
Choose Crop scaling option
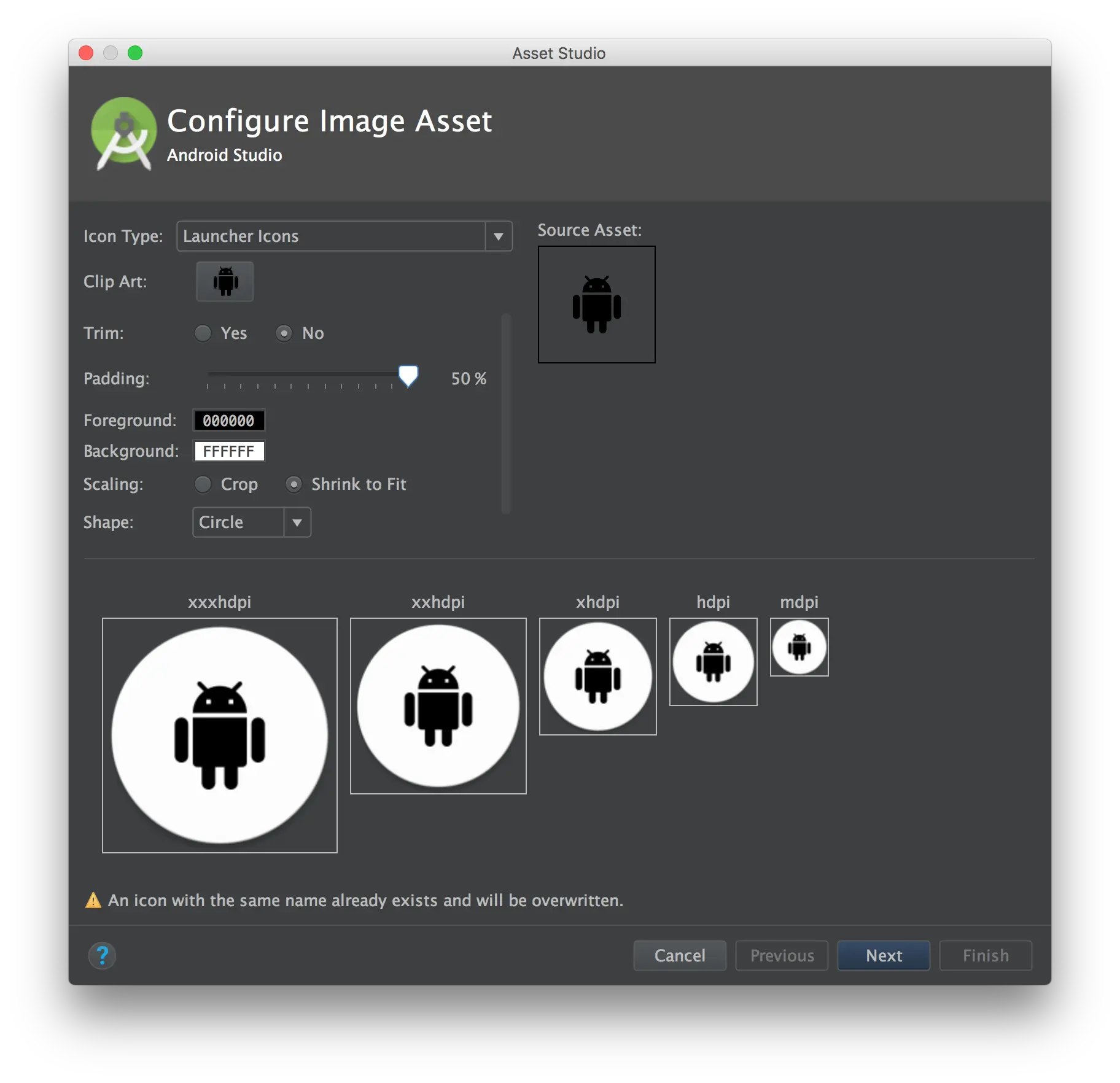click(x=203, y=484)
